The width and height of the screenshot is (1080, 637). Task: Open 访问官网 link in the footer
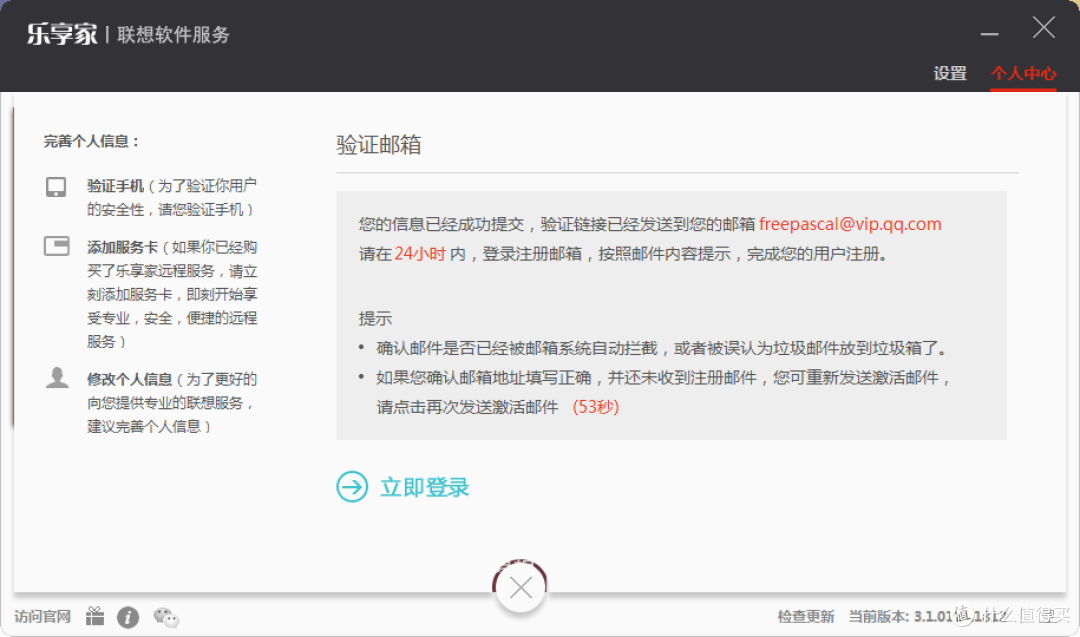(42, 616)
